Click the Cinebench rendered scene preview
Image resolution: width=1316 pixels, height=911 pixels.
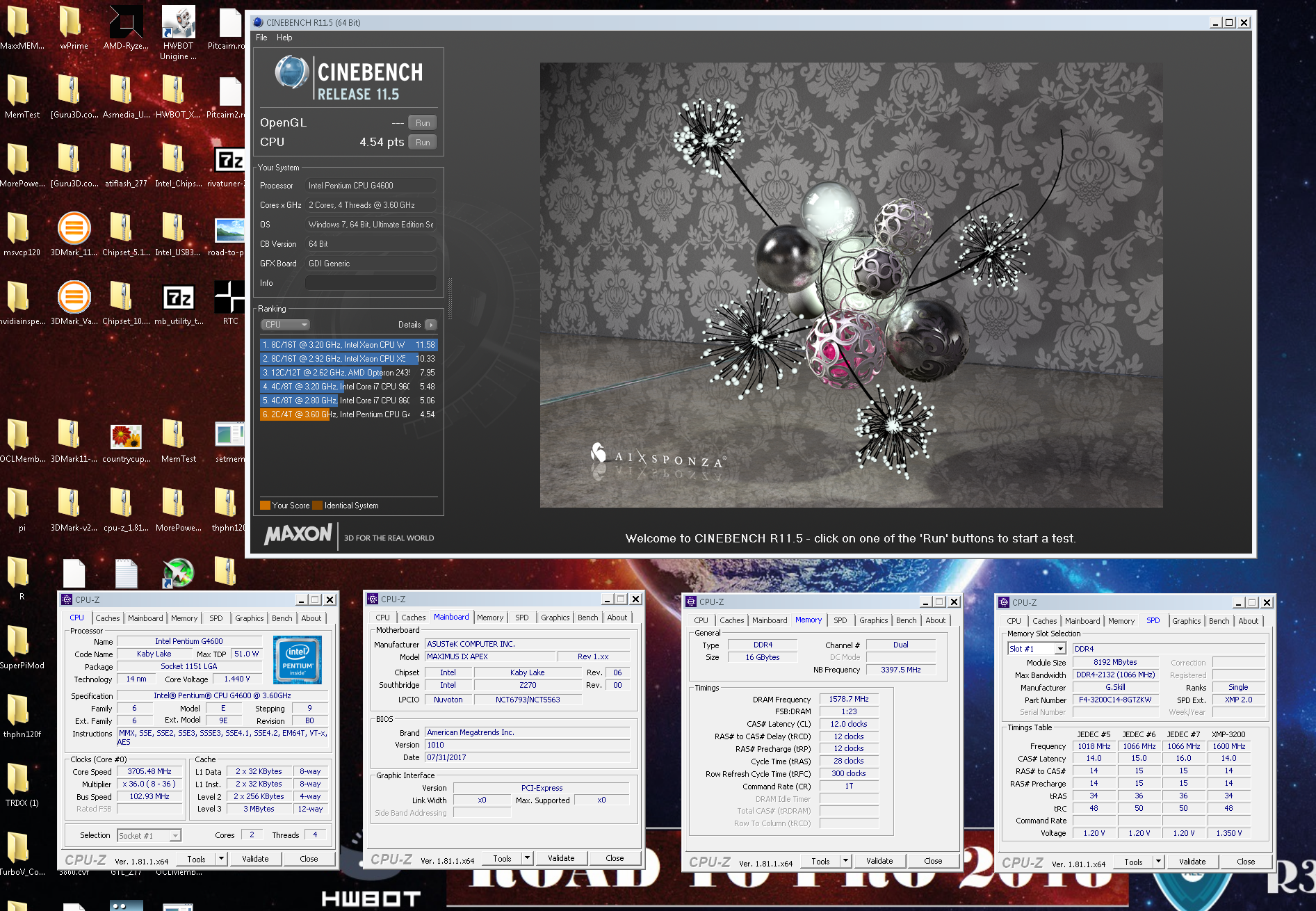click(851, 285)
